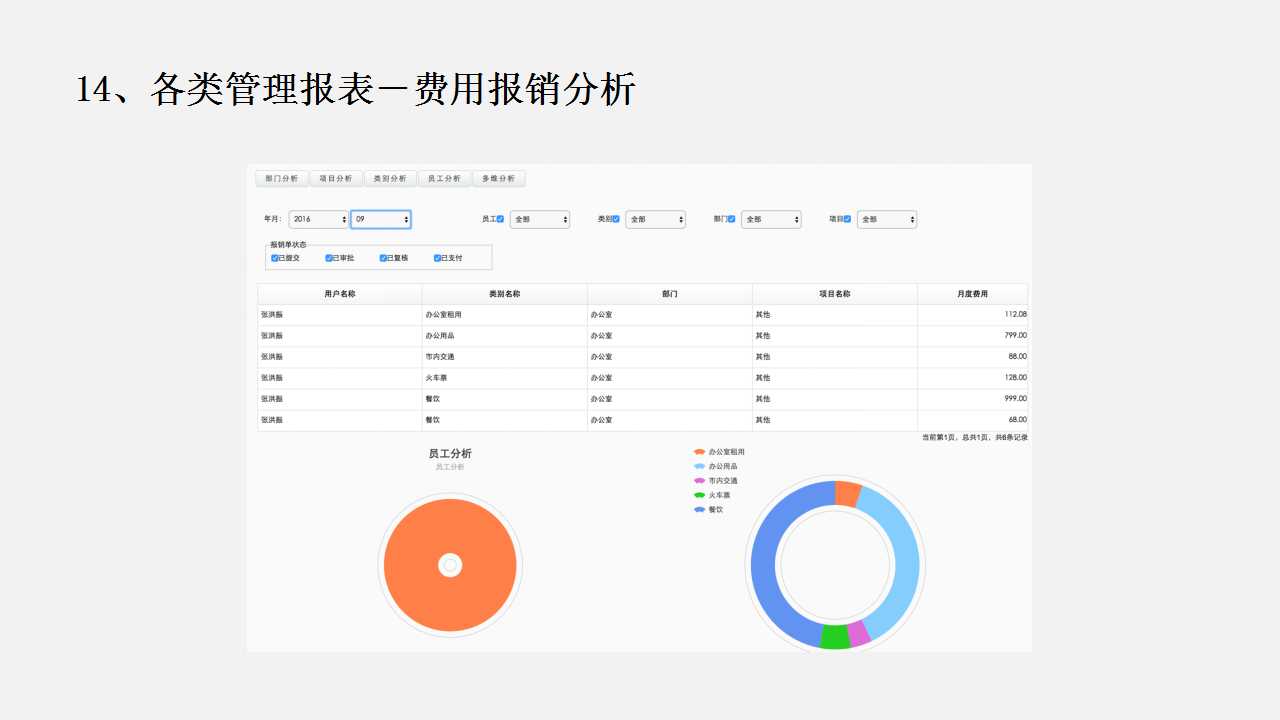This screenshot has height=720, width=1280.
Task: Expand the 项目 filter dropdown
Action: (x=887, y=219)
